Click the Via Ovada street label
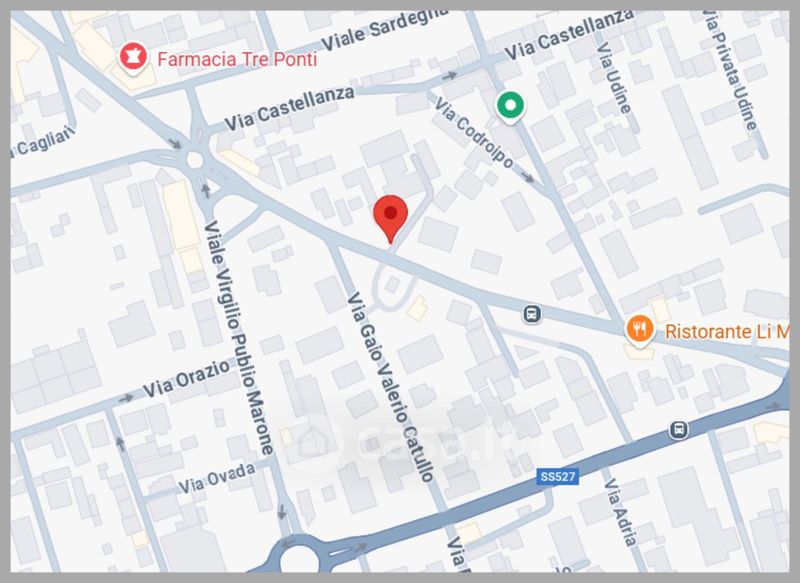The width and height of the screenshot is (800, 583). 217,478
